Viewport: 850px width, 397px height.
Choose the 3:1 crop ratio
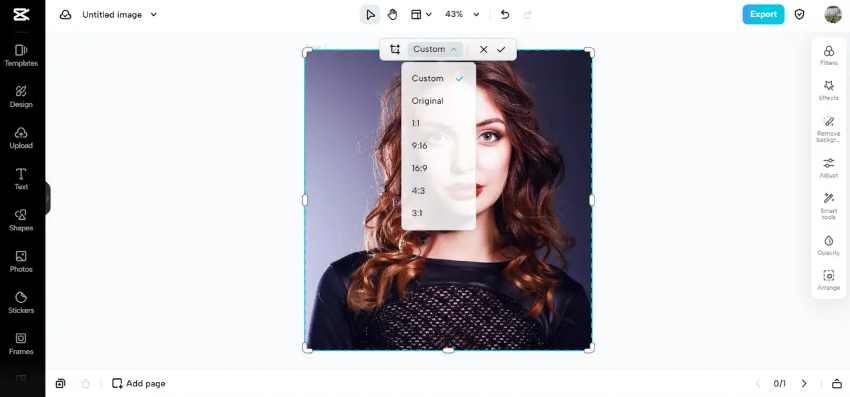point(438,213)
